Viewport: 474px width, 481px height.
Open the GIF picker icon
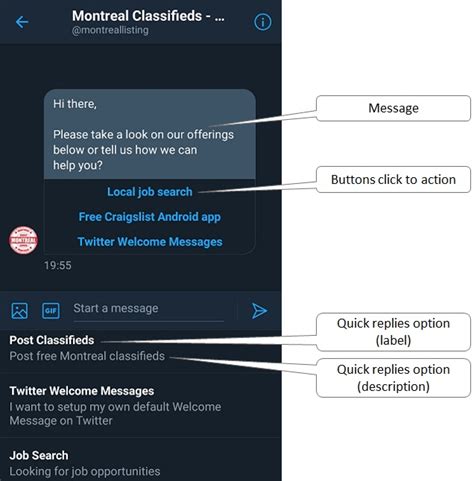point(51,311)
